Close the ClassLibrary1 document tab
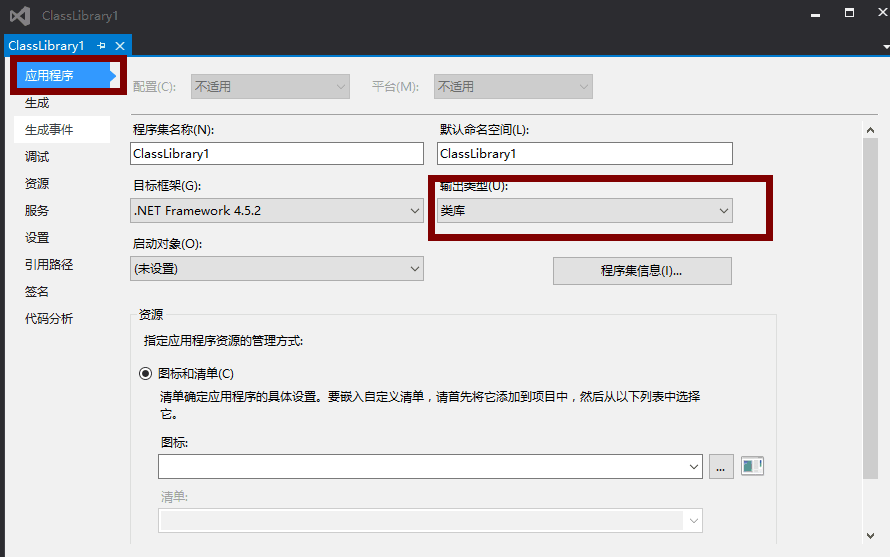890x557 pixels. point(120,45)
